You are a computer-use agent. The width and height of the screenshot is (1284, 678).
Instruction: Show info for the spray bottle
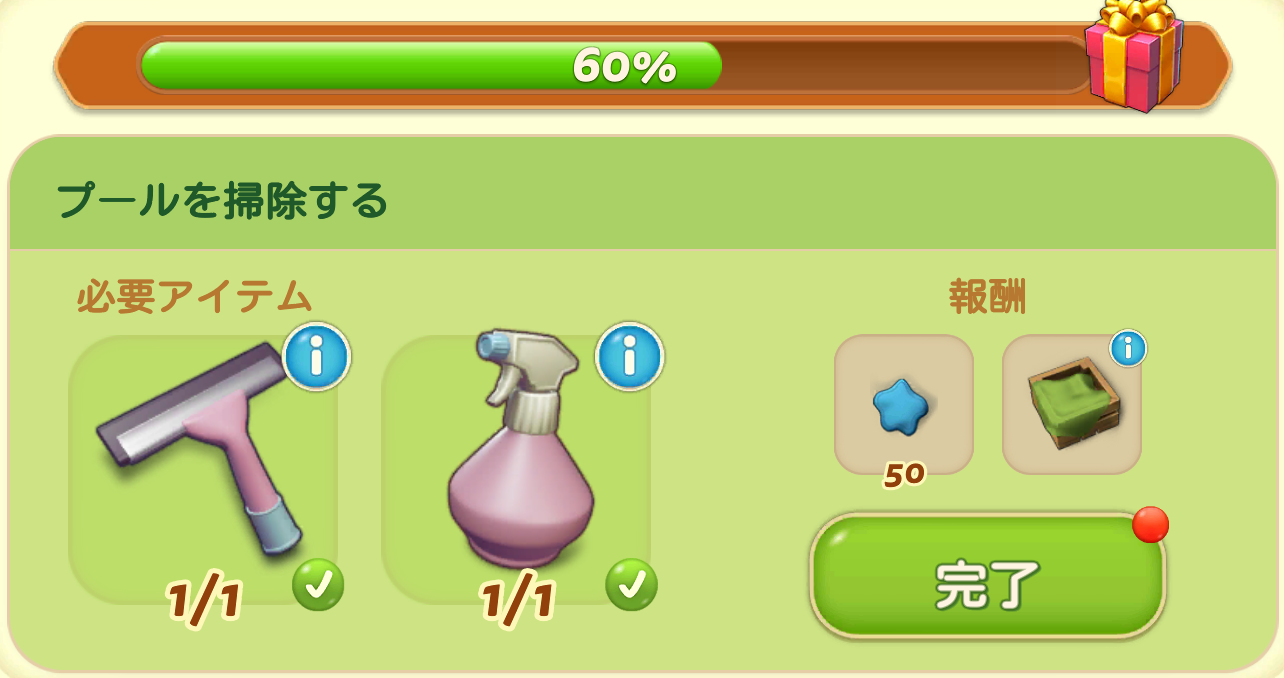(630, 356)
